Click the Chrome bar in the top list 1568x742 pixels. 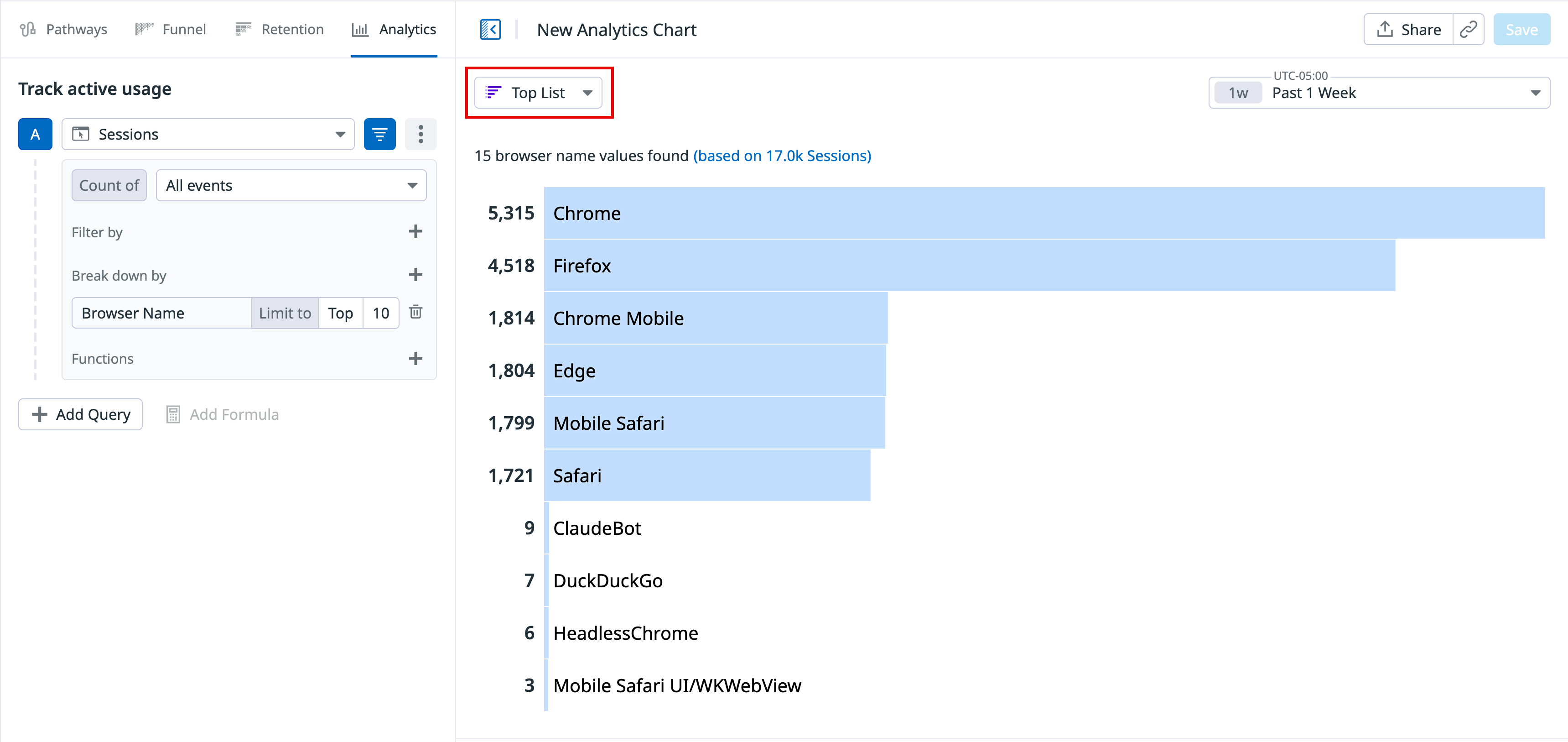coord(1044,213)
